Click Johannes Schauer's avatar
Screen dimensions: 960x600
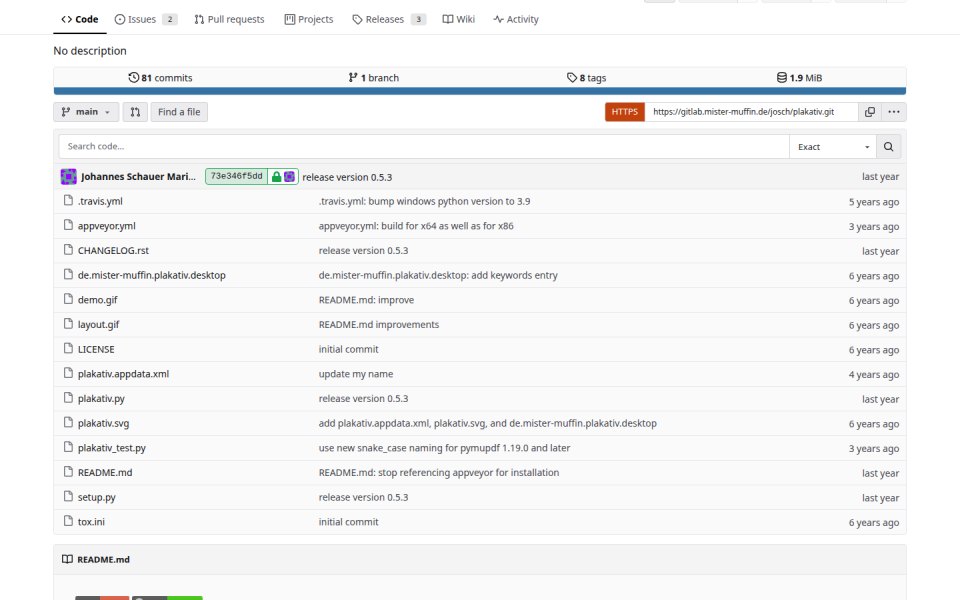pos(69,176)
